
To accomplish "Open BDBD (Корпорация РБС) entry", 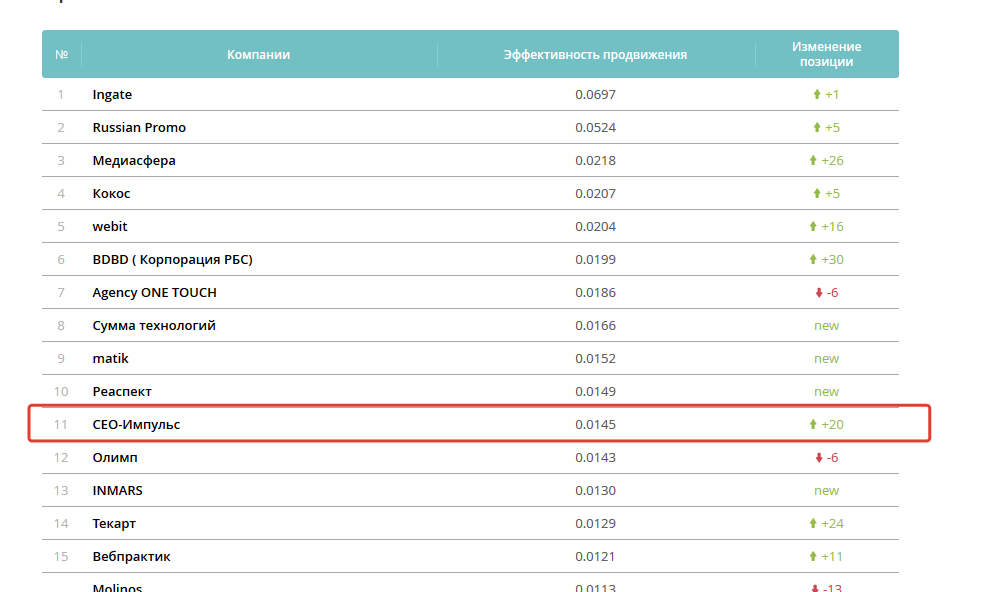I will [x=172, y=260].
